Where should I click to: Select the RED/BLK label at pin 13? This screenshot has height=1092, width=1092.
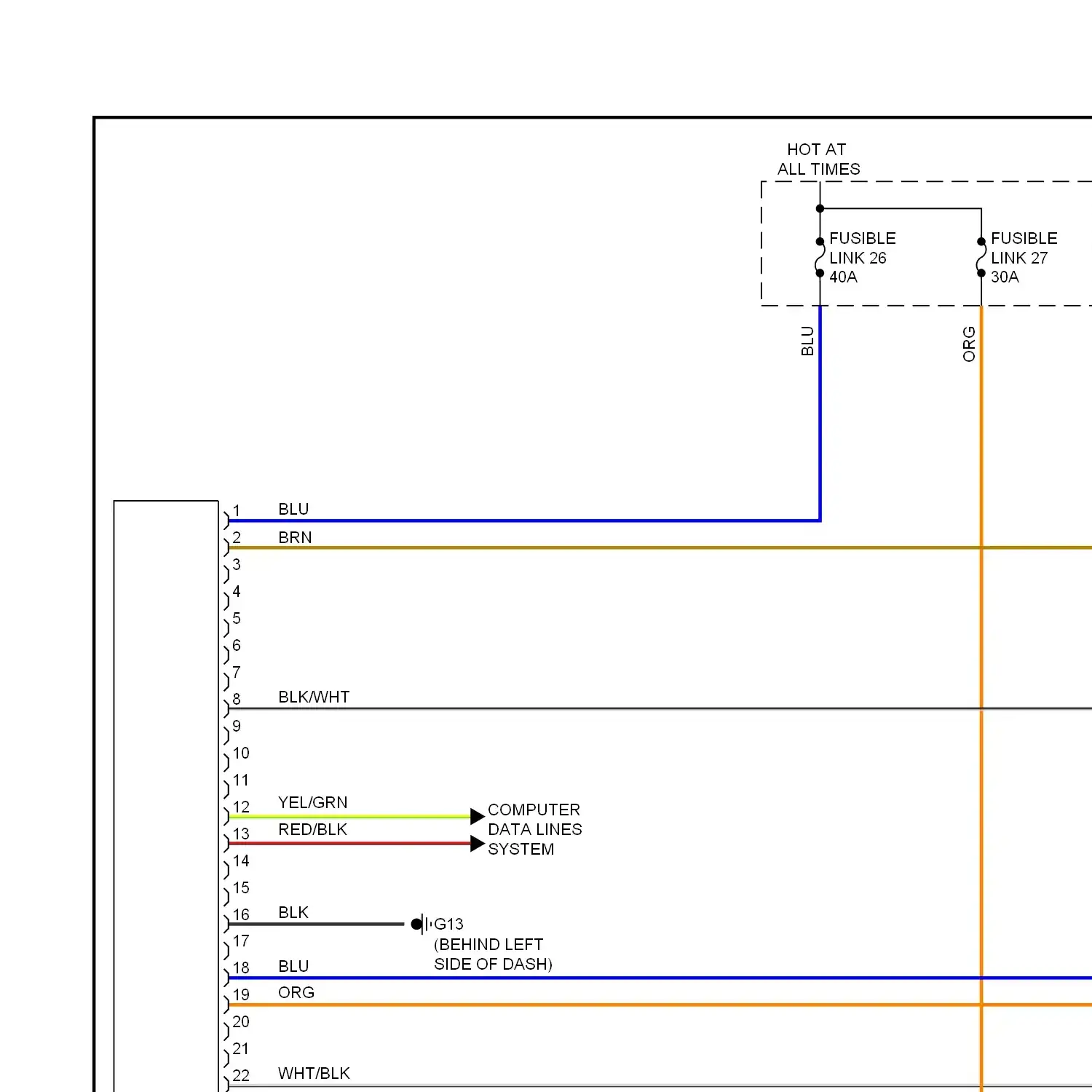click(312, 829)
